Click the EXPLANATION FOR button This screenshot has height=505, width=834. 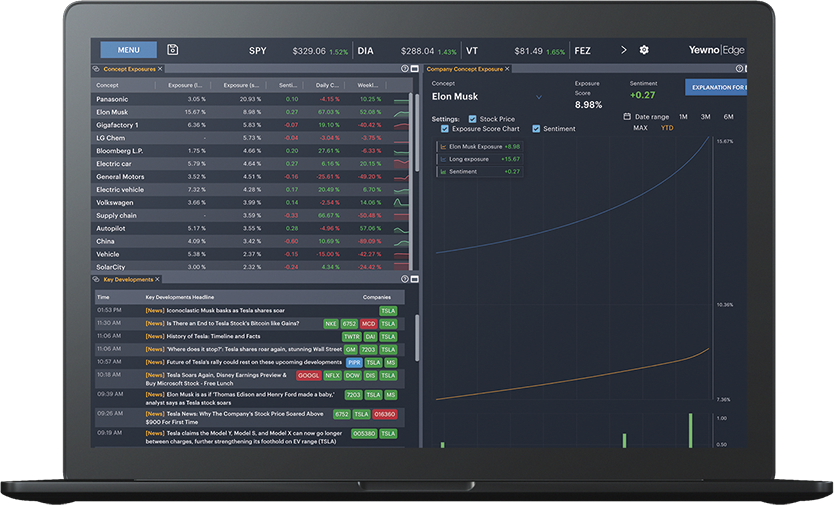point(716,87)
